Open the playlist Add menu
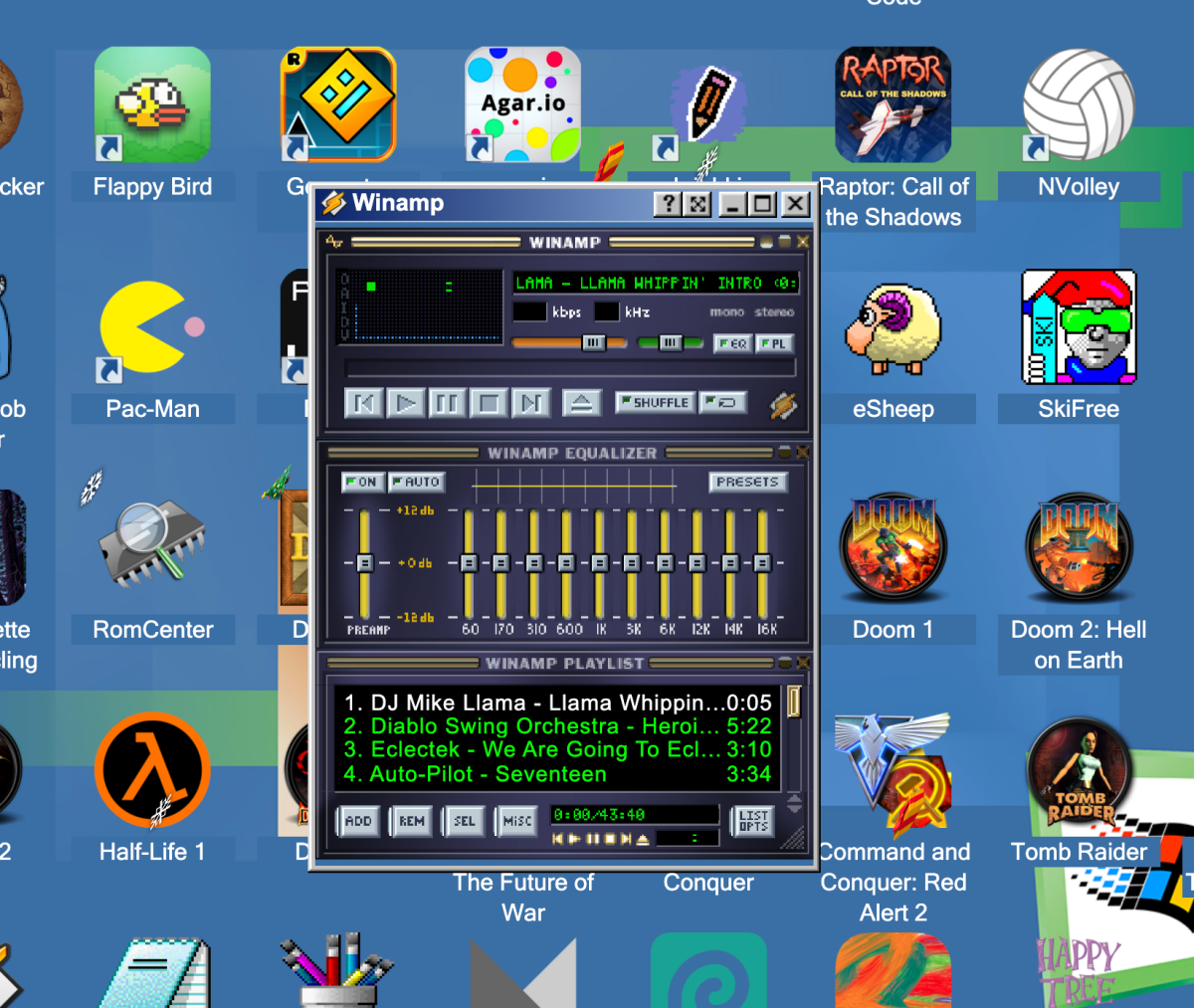Screen dimensions: 1194x1008 pos(358,821)
